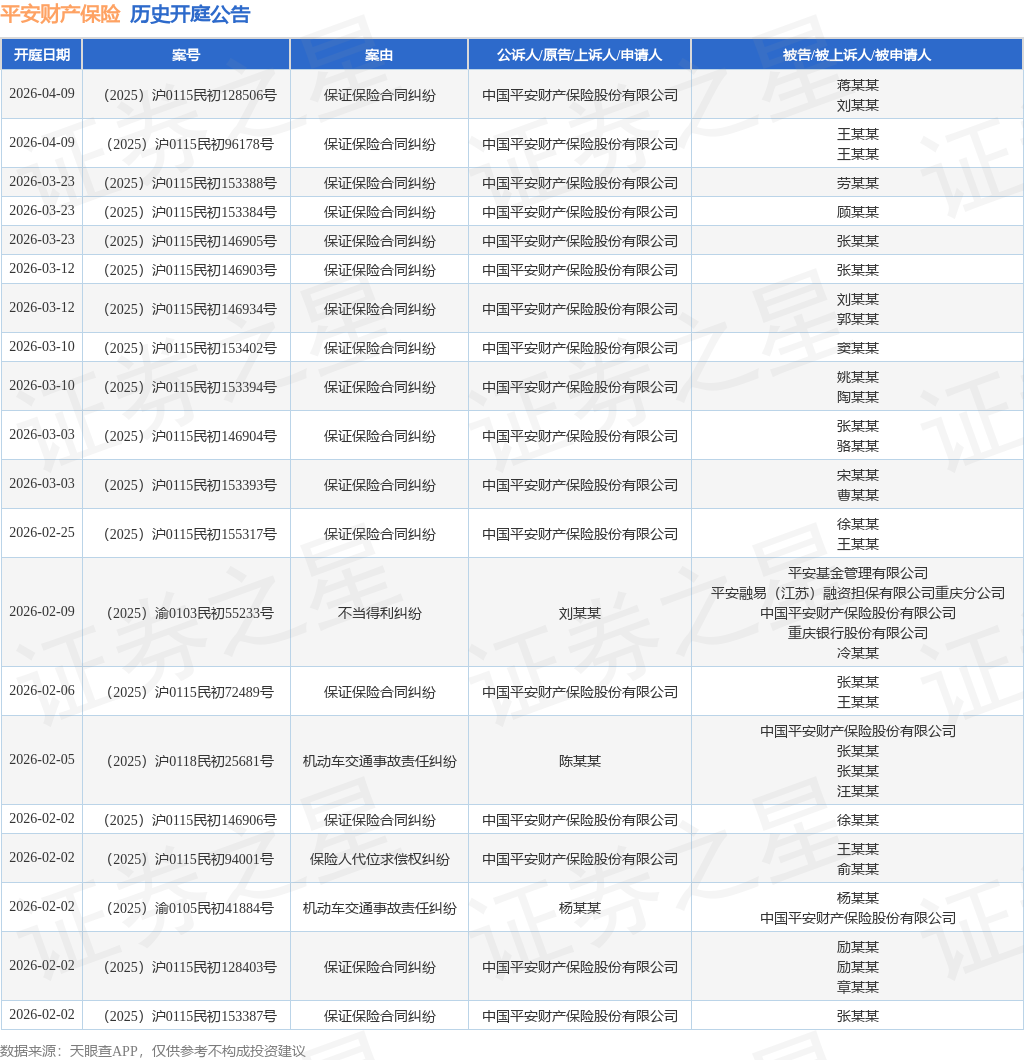Viewport: 1024px width, 1060px height.
Task: Click defendant 郭某某
Action: tap(857, 319)
